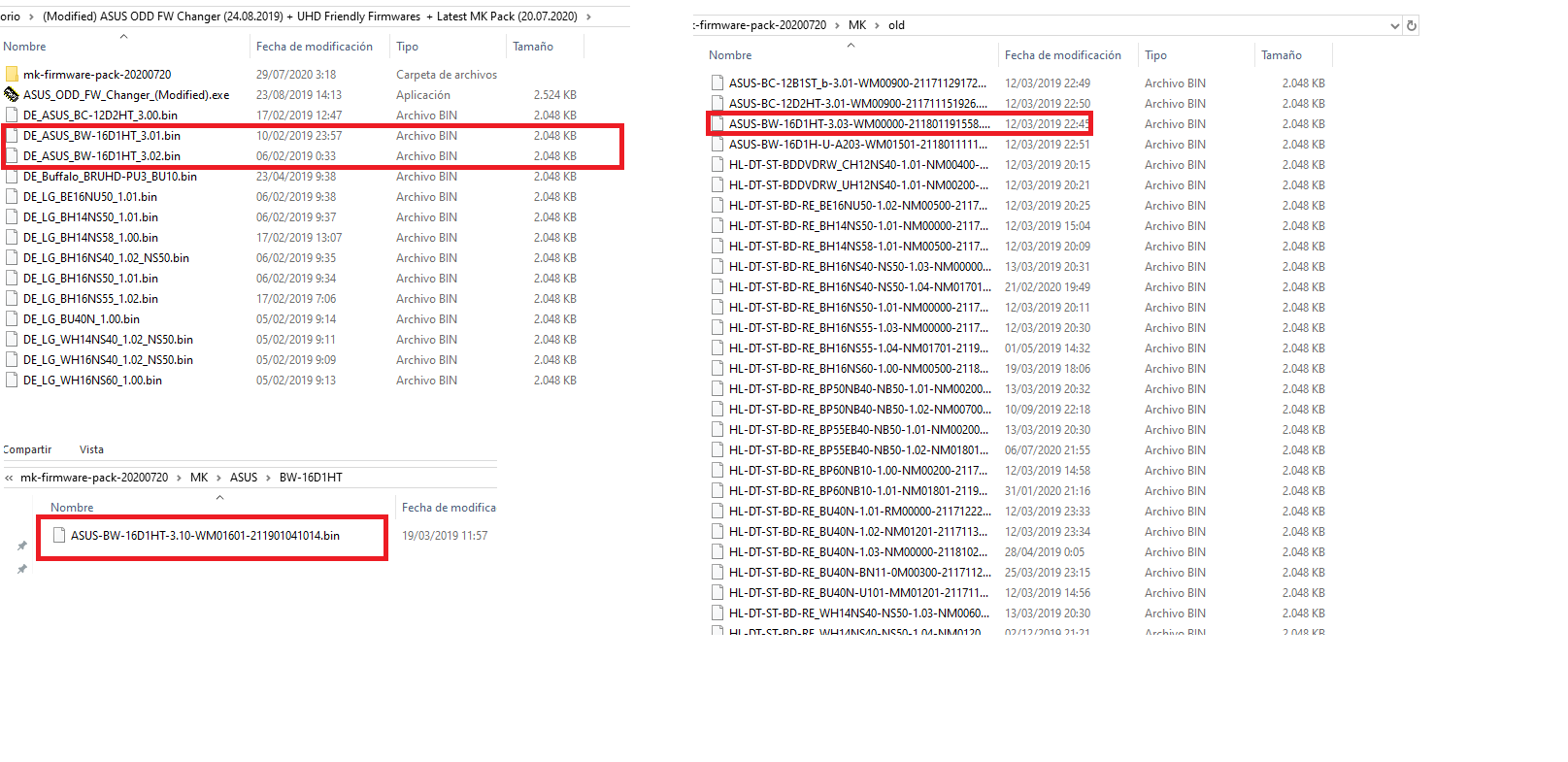Screen dimensions: 1568x762
Task: Go to old in the breadcrumb
Action: 896,25
